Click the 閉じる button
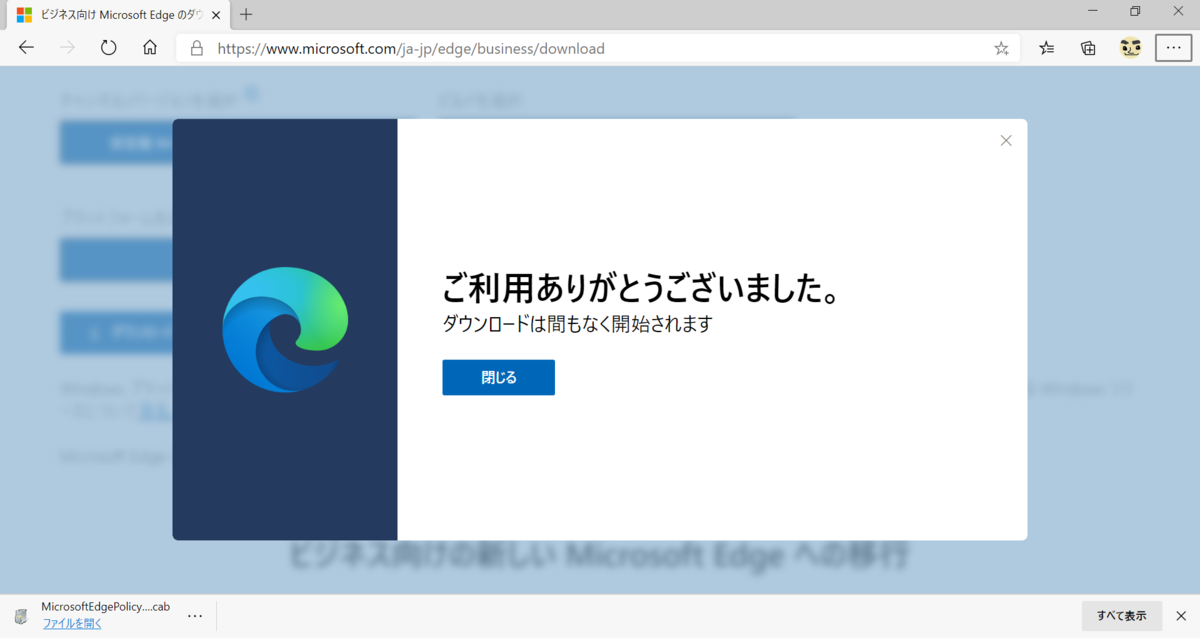The image size is (1200, 638). (x=498, y=377)
